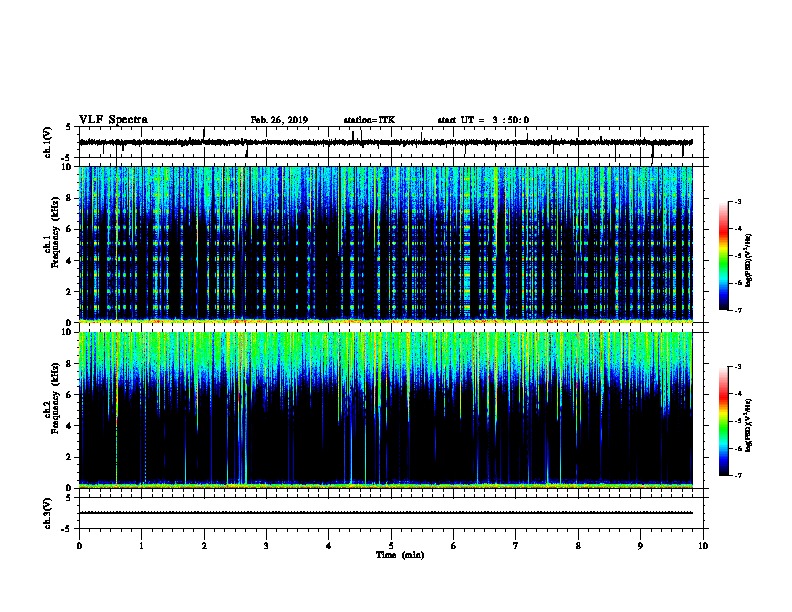Image resolution: width=792 pixels, height=612 pixels.
Task: Select the date text "Feb. 26, 2019"
Action: [x=279, y=120]
